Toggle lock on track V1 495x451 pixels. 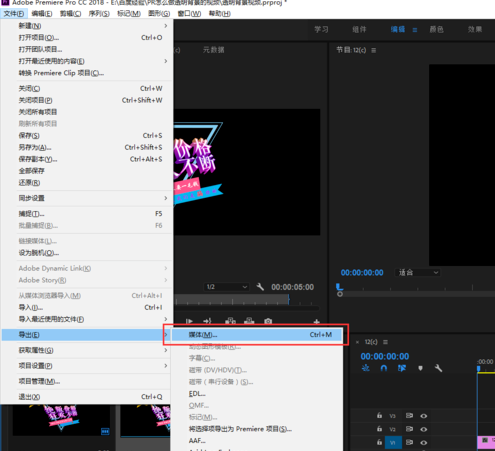click(379, 442)
